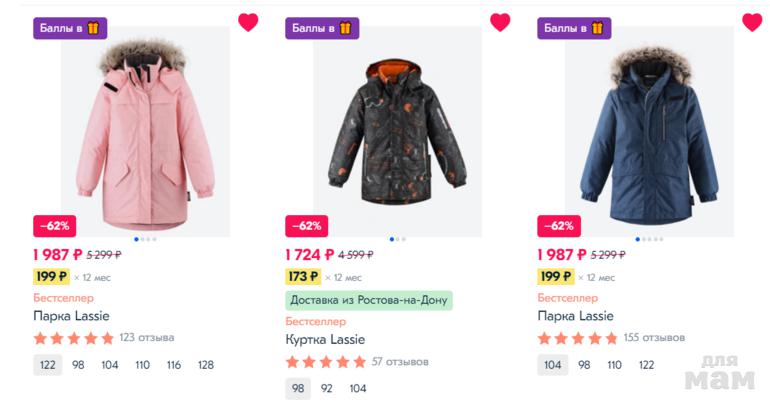Click the 199 ₽ installment badge on the pink parka
770x404 pixels.
pos(52,277)
